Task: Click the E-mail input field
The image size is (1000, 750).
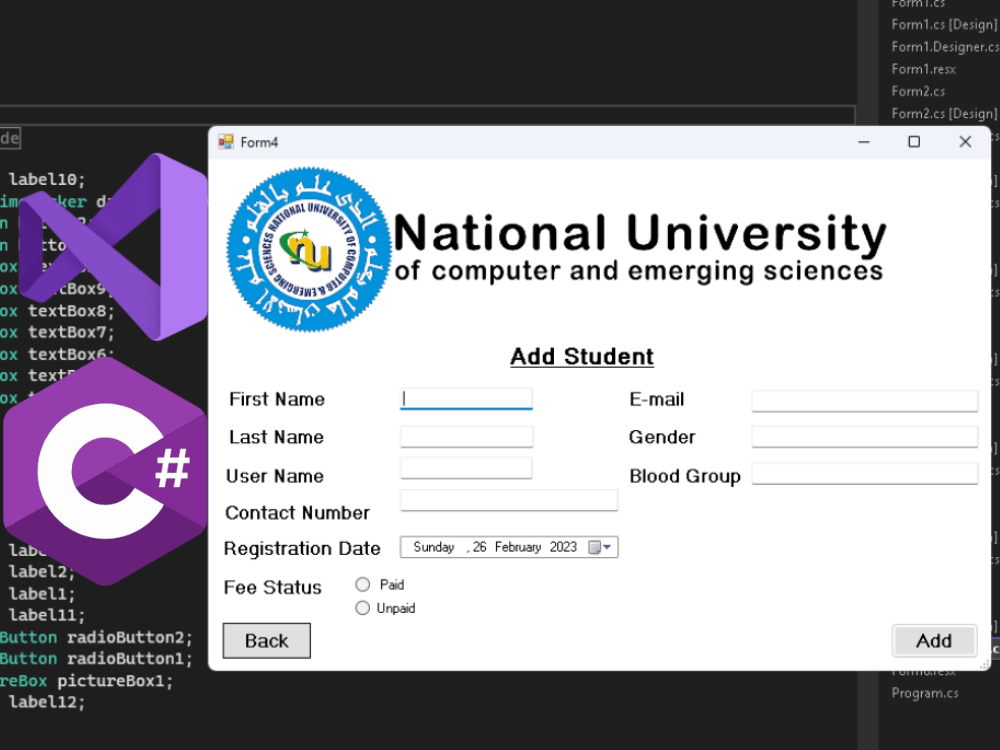Action: tap(863, 400)
